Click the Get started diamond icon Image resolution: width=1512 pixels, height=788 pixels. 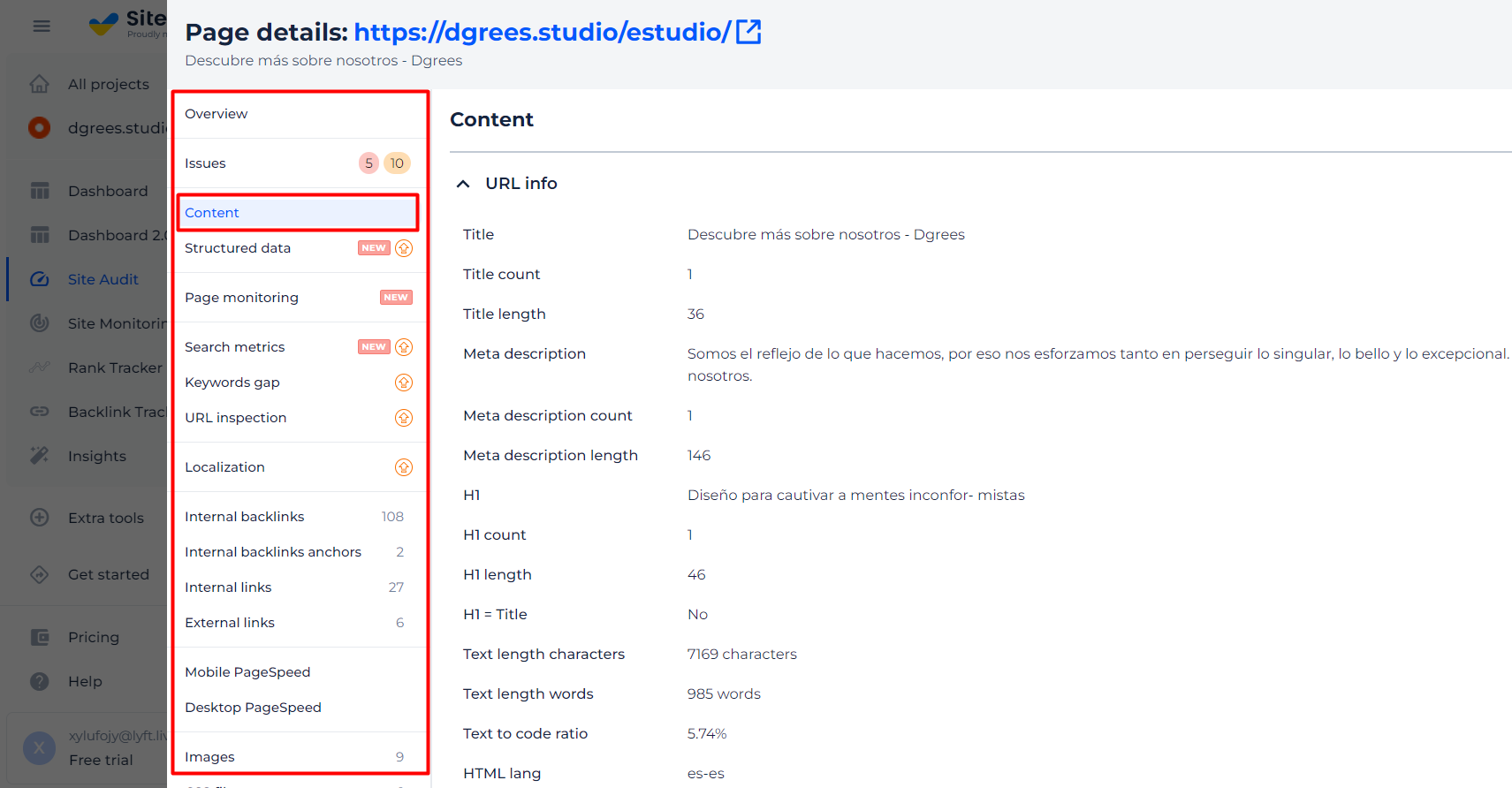pos(40,574)
